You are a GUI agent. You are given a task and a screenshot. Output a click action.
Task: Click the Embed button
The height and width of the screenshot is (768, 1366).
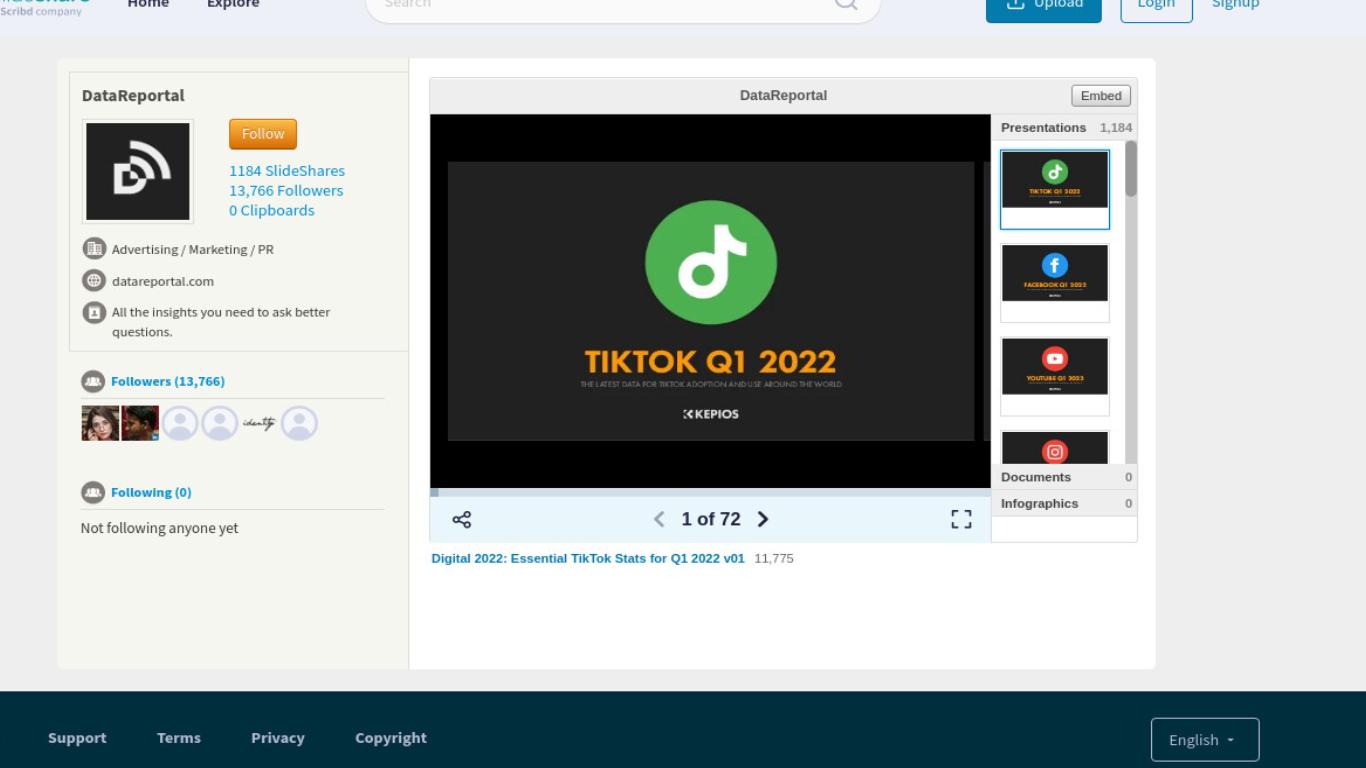(x=1101, y=96)
